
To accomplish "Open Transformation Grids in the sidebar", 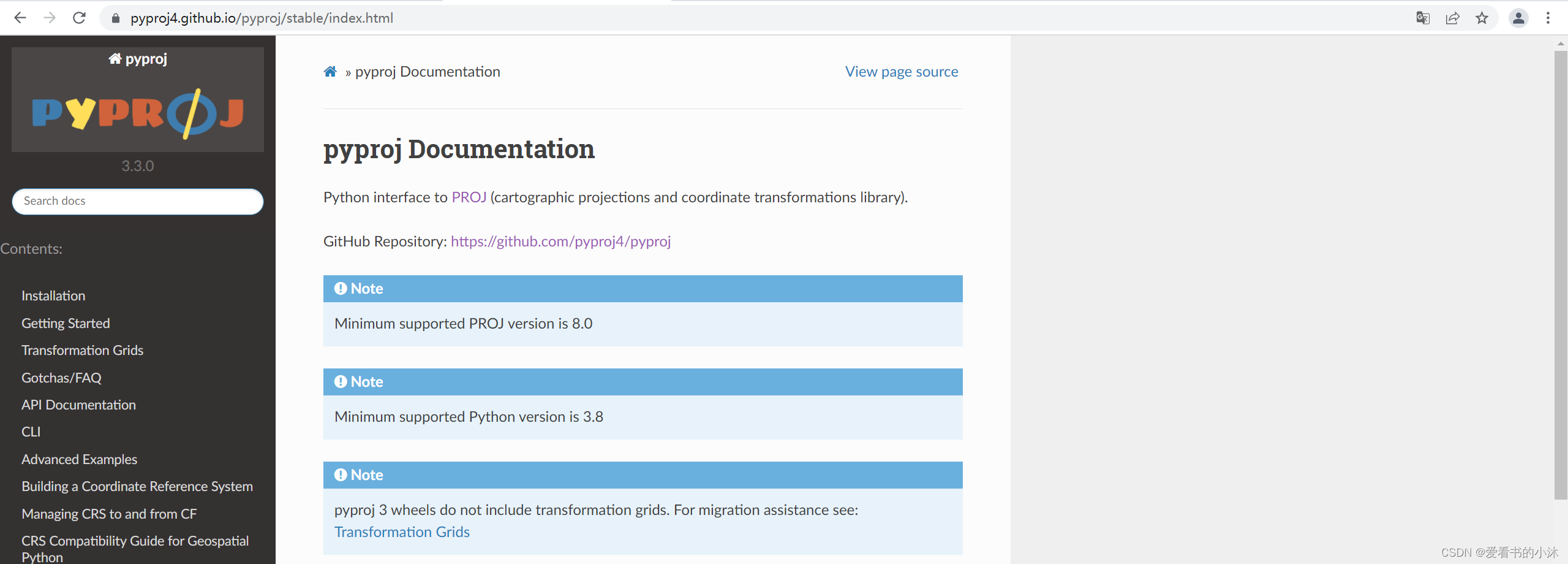I will tap(82, 350).
